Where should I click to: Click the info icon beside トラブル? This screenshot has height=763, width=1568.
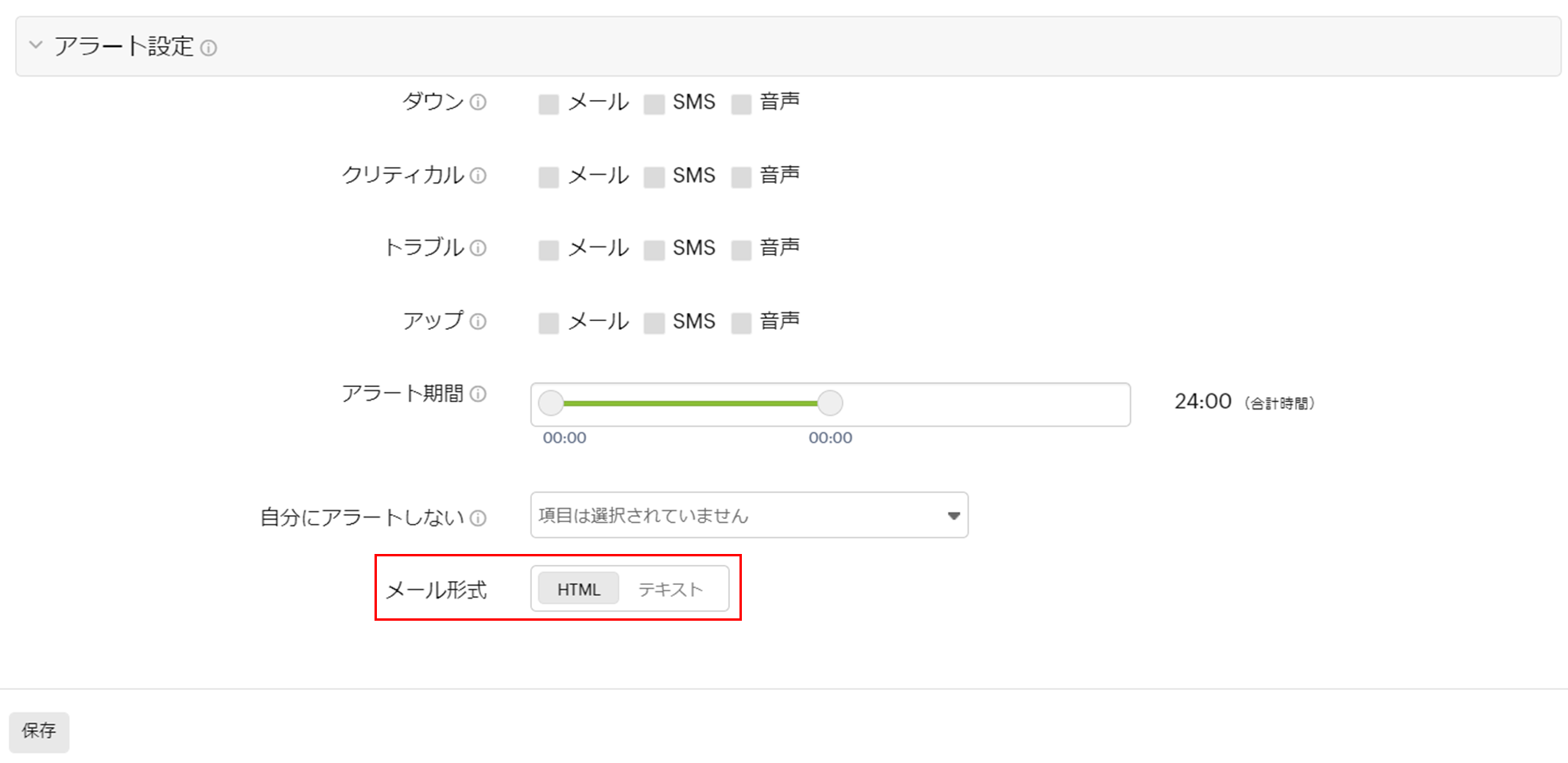click(478, 249)
